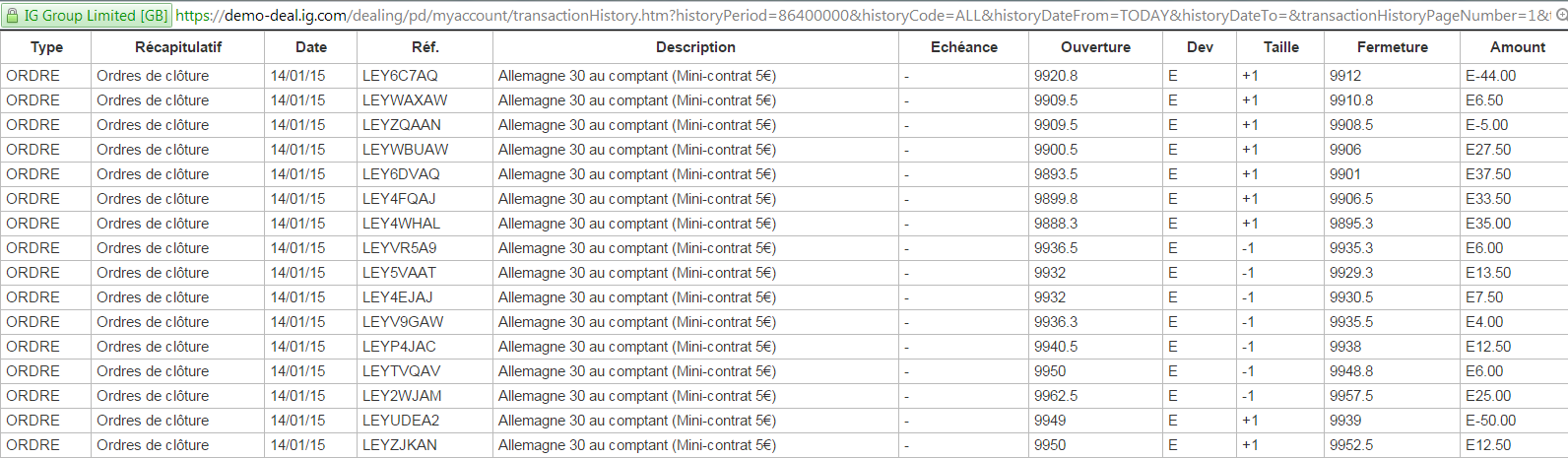The image size is (1568, 458).
Task: Click the Description column header
Action: (x=695, y=47)
